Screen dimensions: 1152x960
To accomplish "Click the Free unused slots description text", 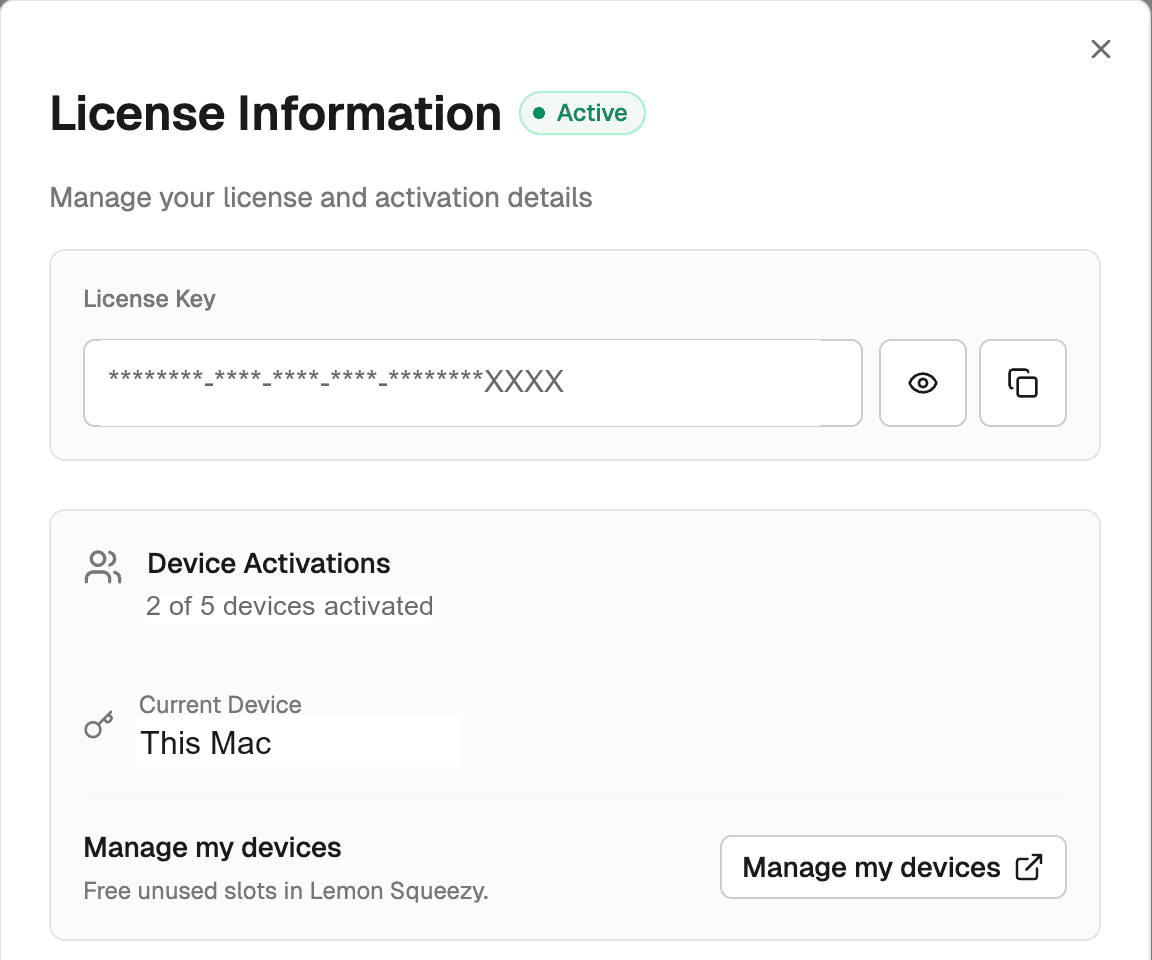I will pos(285,890).
